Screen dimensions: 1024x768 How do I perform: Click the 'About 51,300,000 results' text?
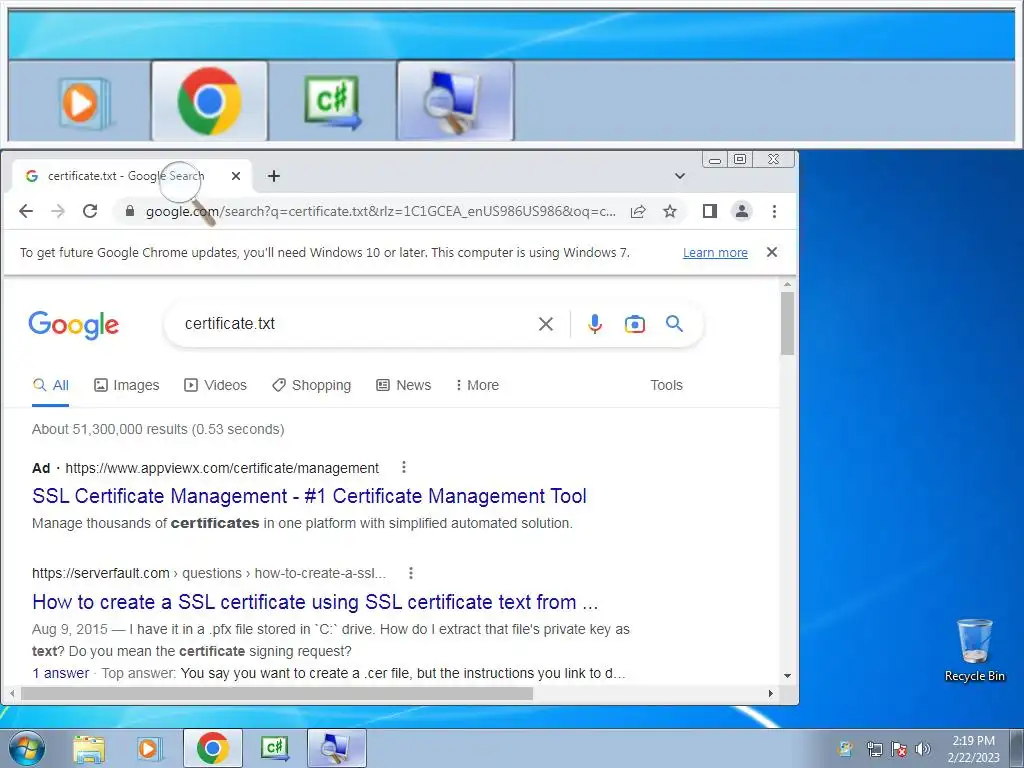tap(158, 429)
